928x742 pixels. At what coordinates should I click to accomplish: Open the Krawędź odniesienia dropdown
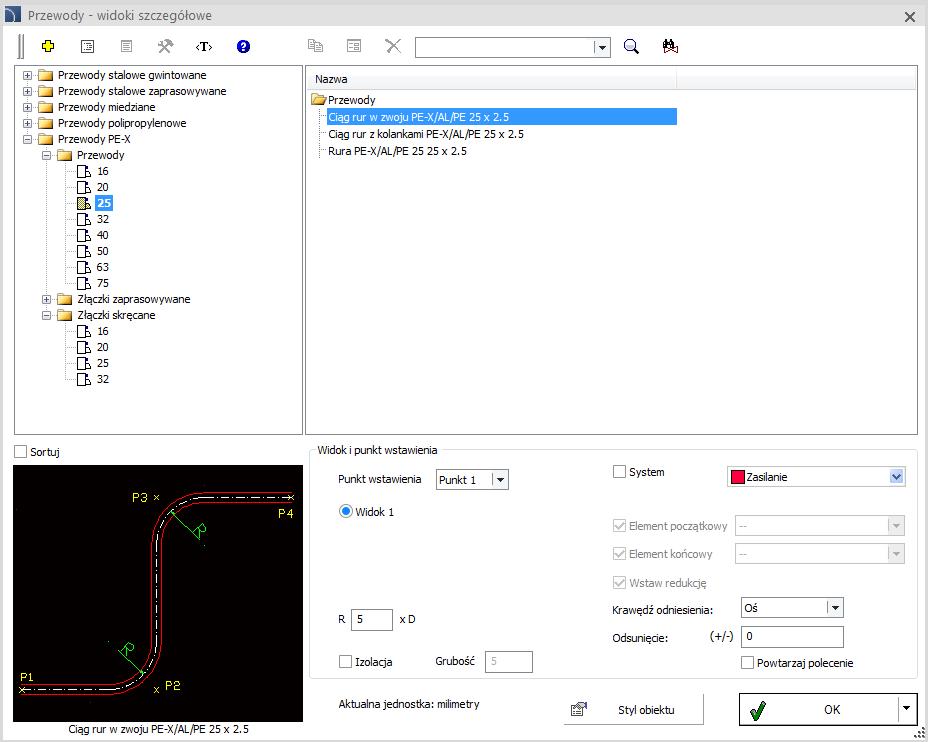[835, 608]
